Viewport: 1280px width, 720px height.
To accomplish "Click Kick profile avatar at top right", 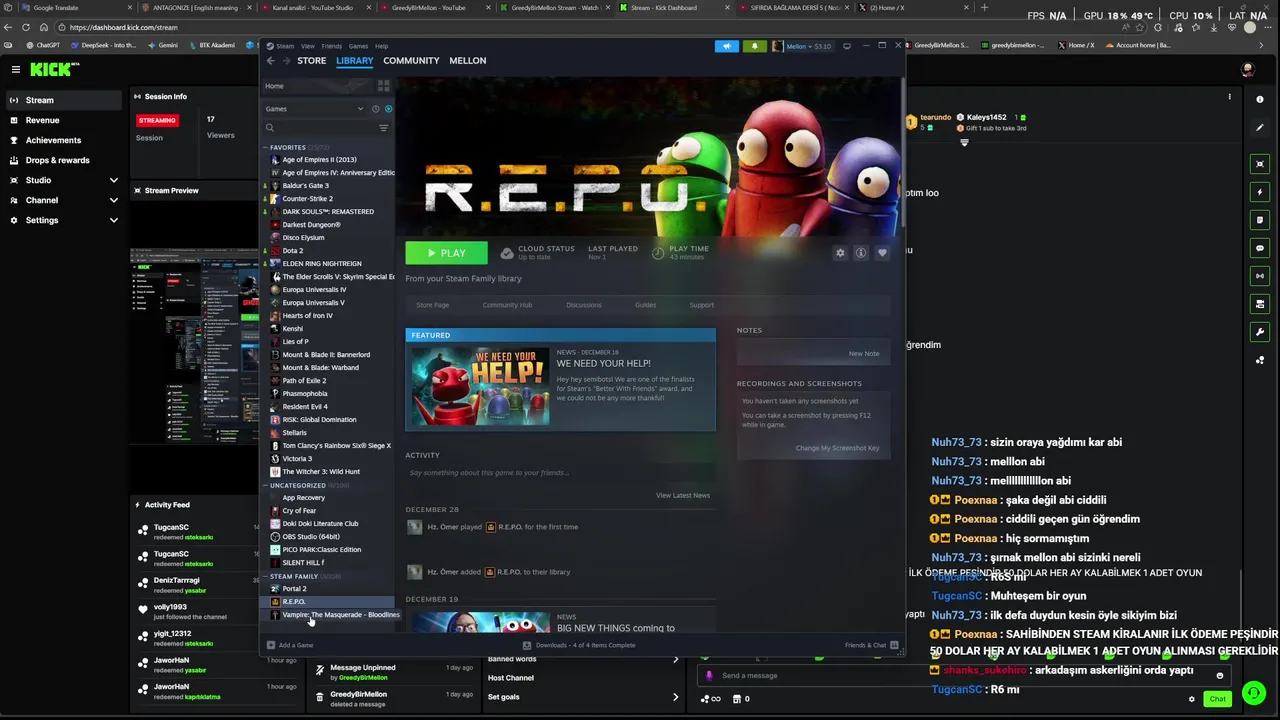I will coord(1247,70).
